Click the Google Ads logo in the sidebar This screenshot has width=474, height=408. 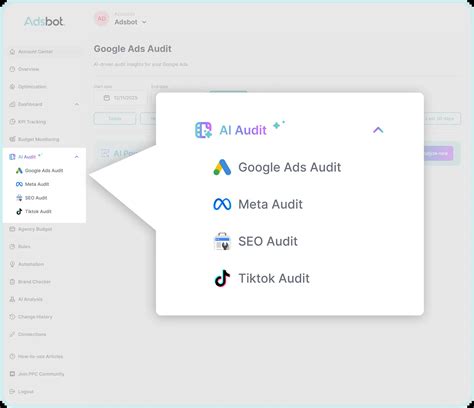[x=19, y=171]
